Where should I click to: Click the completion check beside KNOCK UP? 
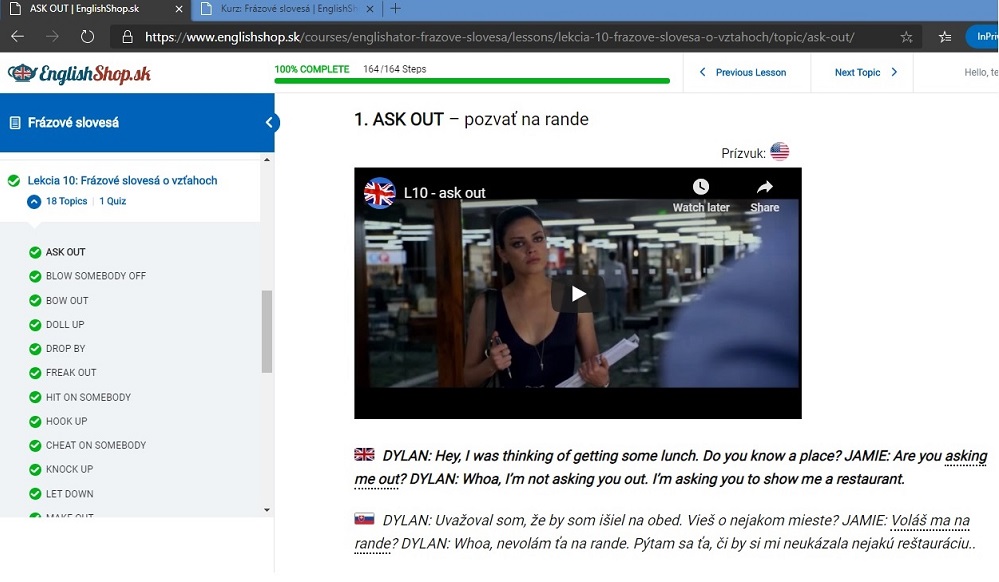[x=35, y=470]
